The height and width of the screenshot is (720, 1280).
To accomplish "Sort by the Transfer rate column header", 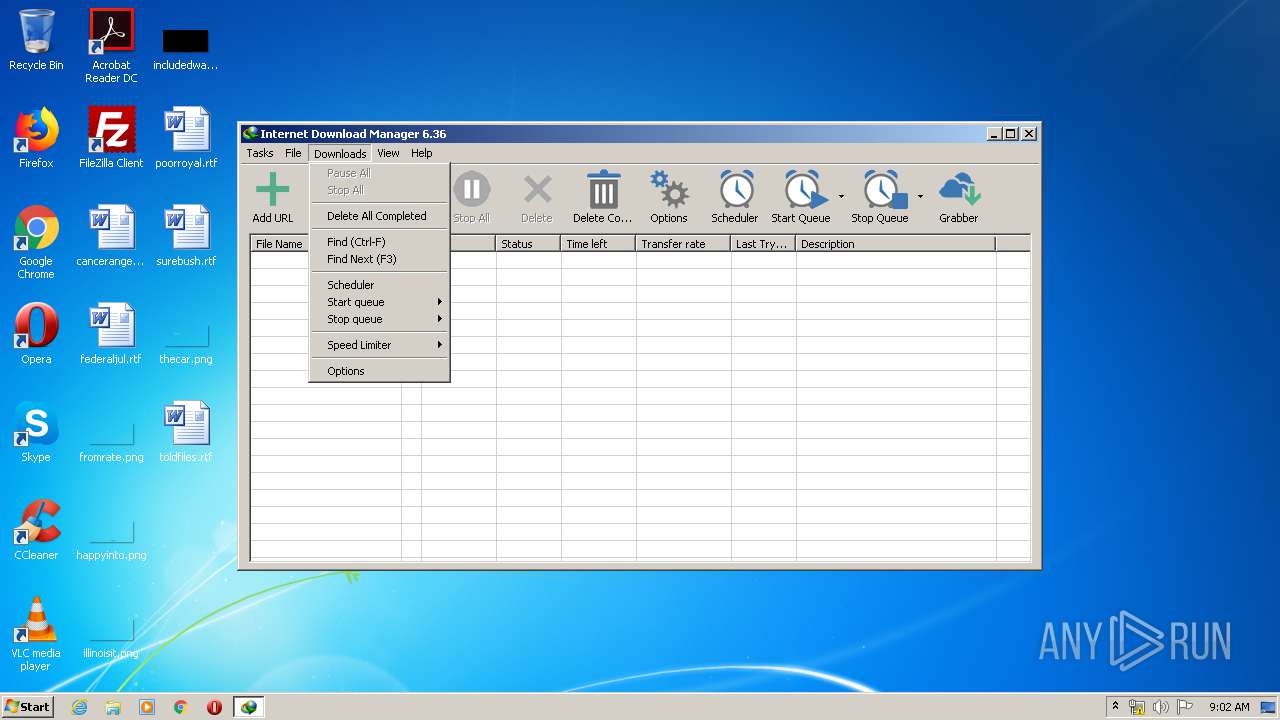I will coord(683,244).
